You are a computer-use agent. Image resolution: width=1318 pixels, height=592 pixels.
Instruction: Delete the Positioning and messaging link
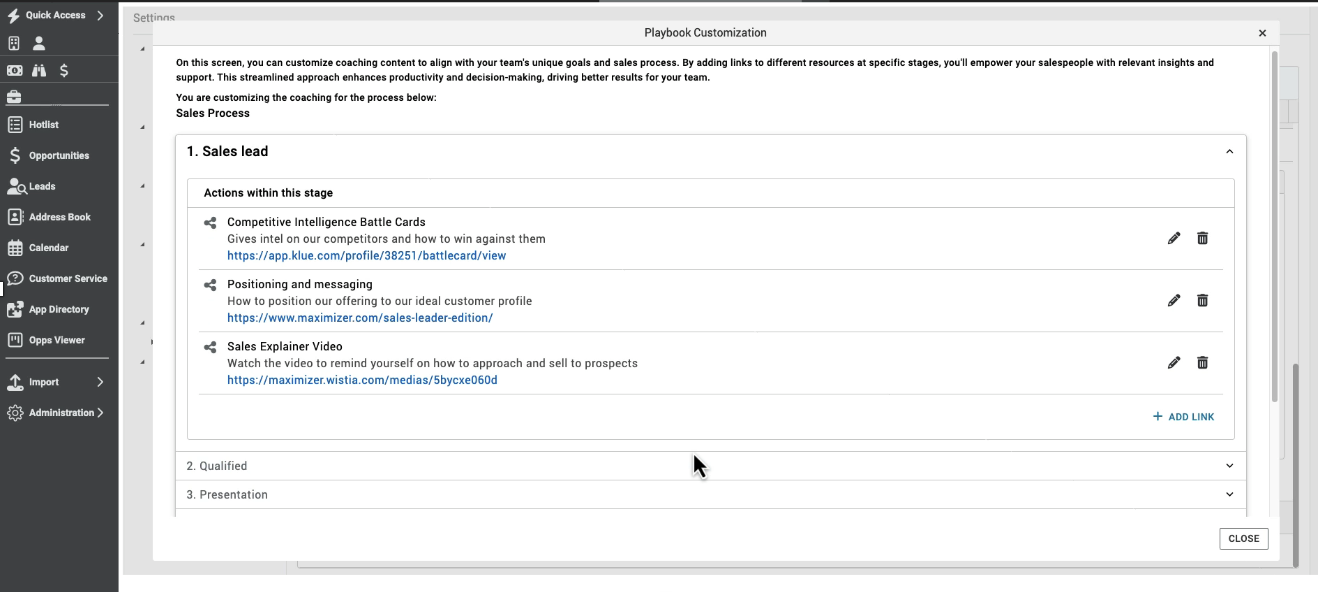point(1203,300)
